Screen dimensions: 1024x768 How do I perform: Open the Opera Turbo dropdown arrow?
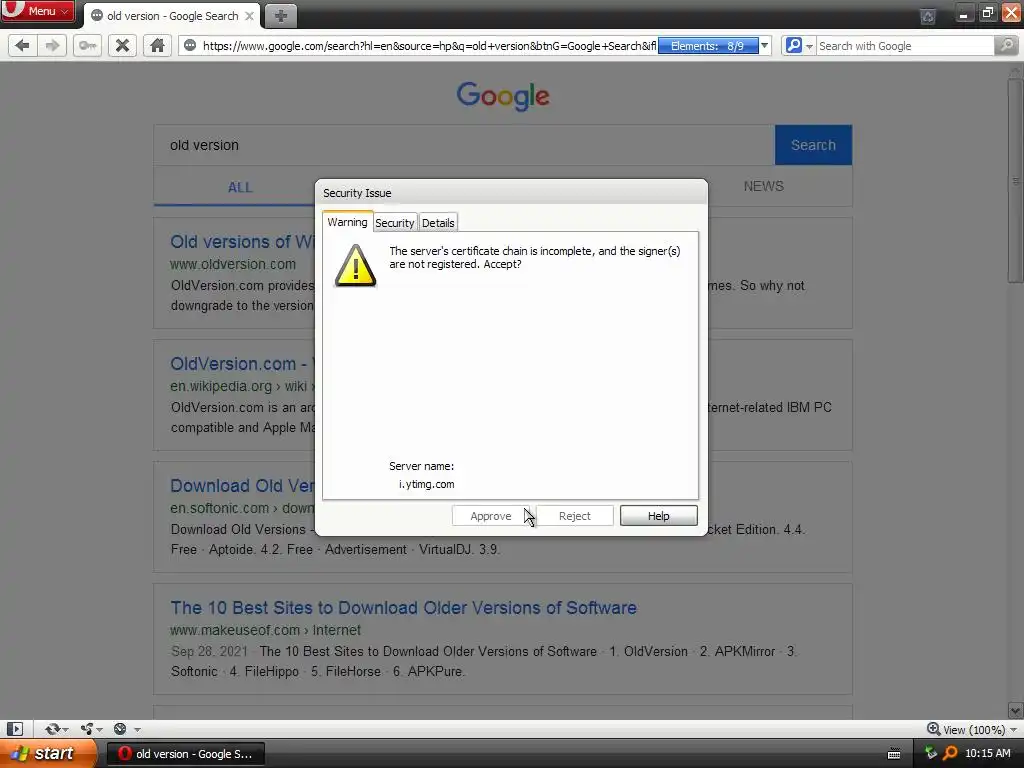[137, 730]
